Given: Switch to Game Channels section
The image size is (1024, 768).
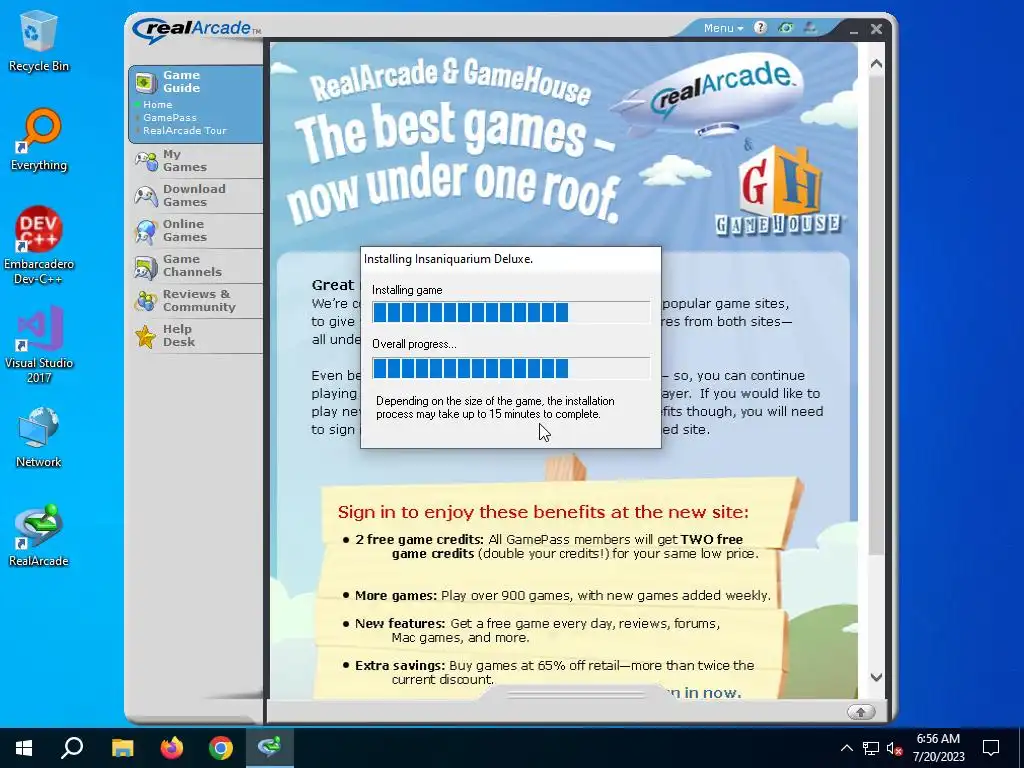Looking at the screenshot, I should pyautogui.click(x=197, y=266).
